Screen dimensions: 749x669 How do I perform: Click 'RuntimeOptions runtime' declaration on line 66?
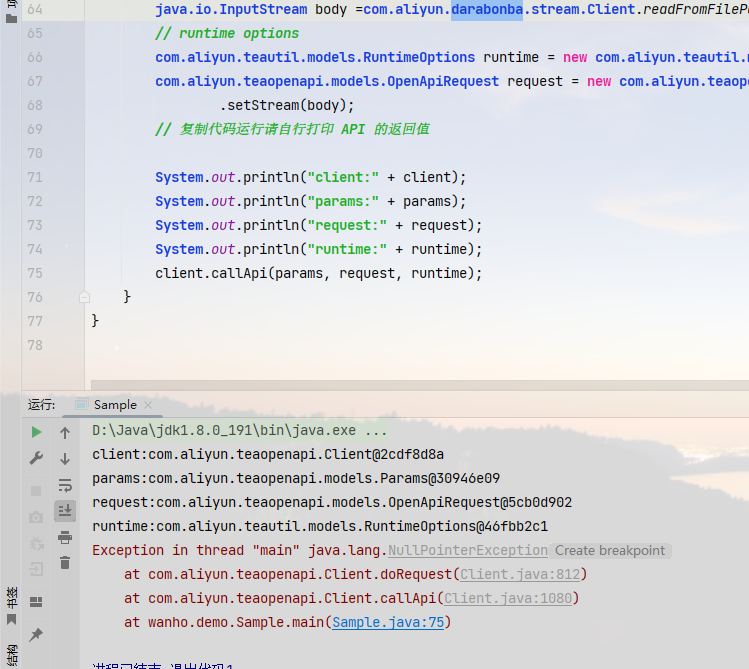[450, 57]
